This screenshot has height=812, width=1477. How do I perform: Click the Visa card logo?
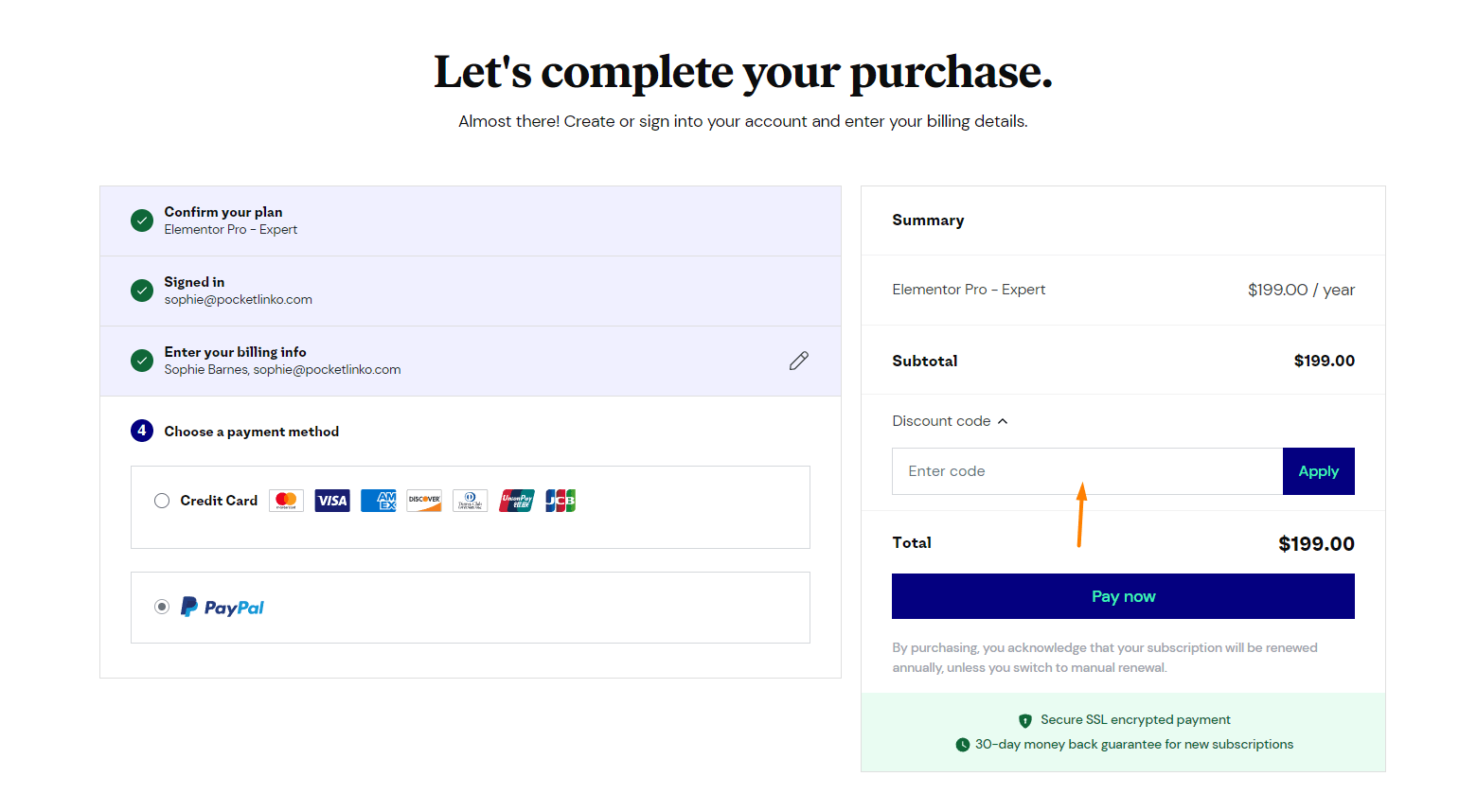point(332,501)
